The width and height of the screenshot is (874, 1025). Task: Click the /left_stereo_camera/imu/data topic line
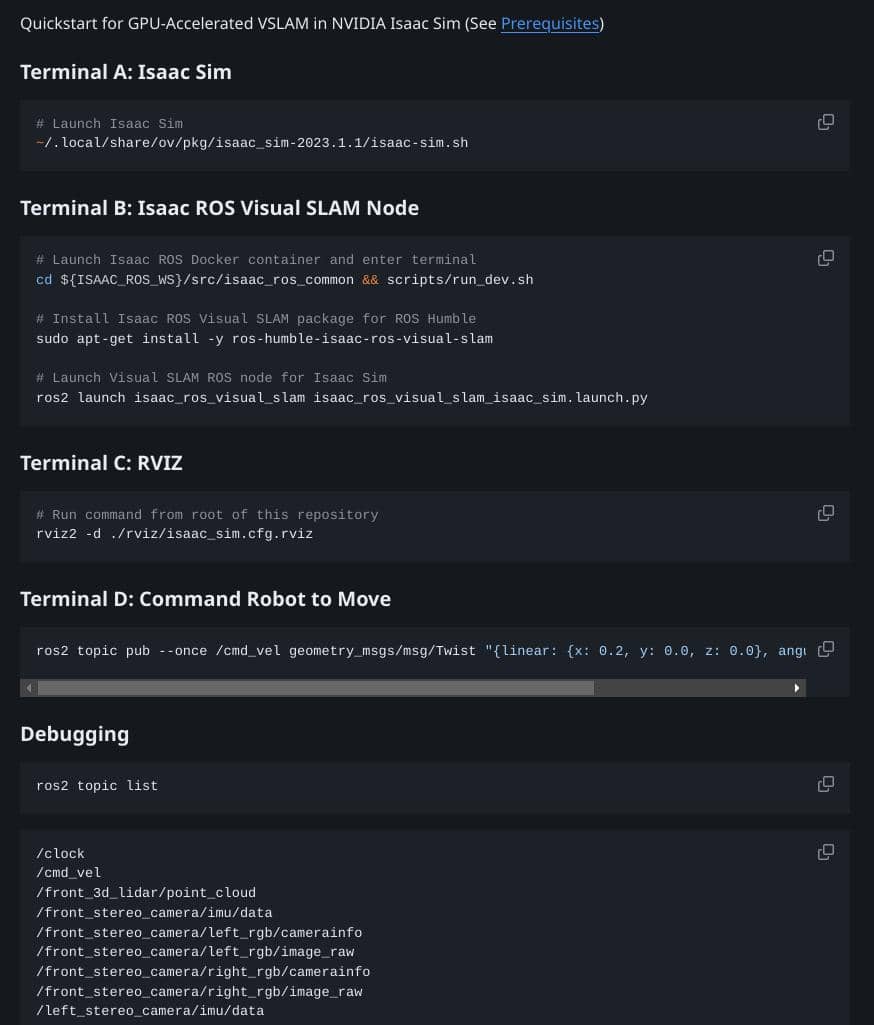point(150,1011)
